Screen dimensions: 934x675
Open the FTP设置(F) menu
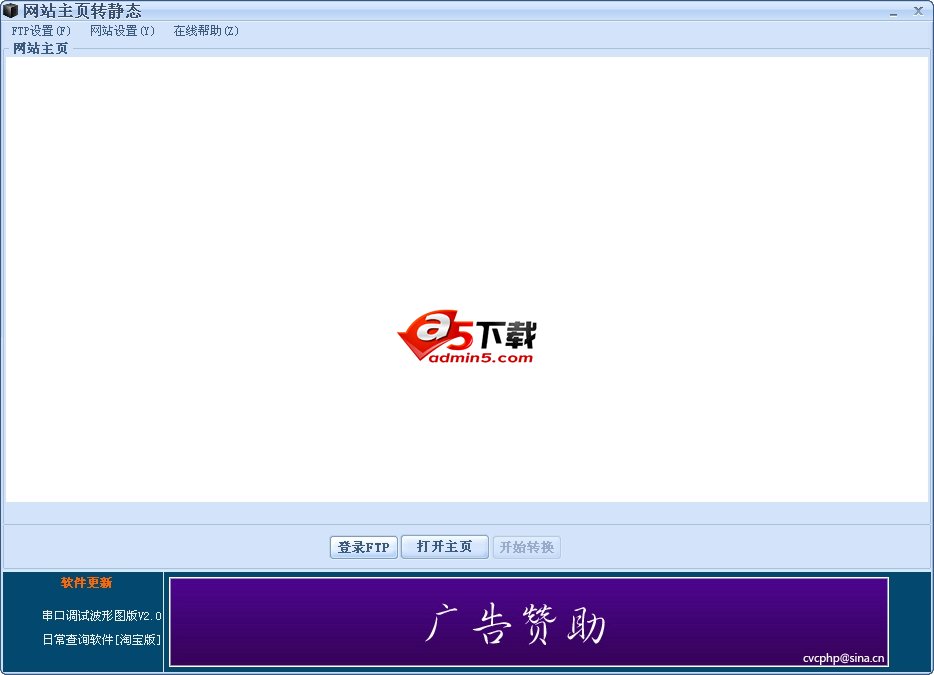click(x=41, y=31)
